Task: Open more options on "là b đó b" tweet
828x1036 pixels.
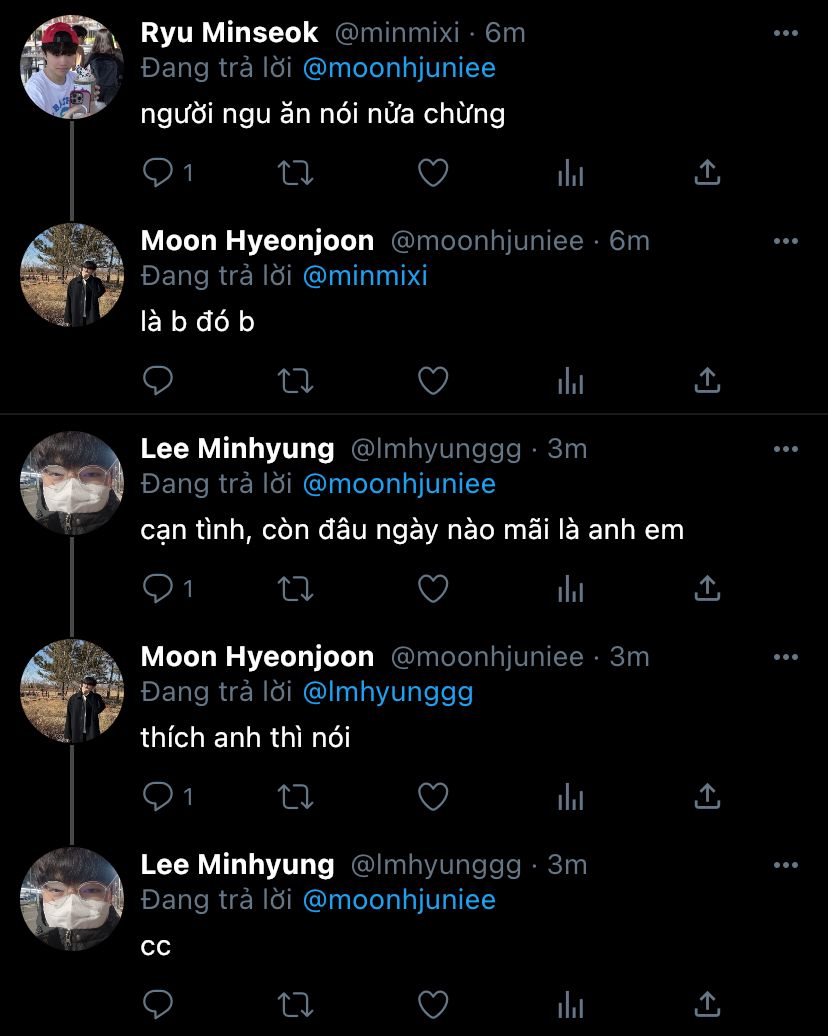Action: coord(786,241)
